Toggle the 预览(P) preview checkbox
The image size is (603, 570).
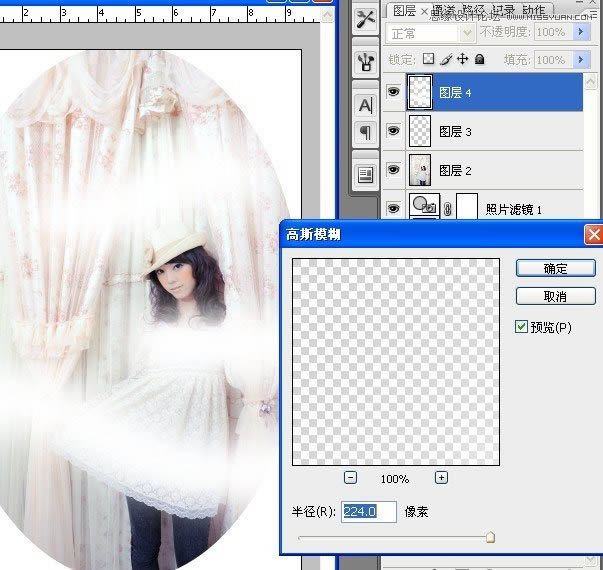[521, 327]
